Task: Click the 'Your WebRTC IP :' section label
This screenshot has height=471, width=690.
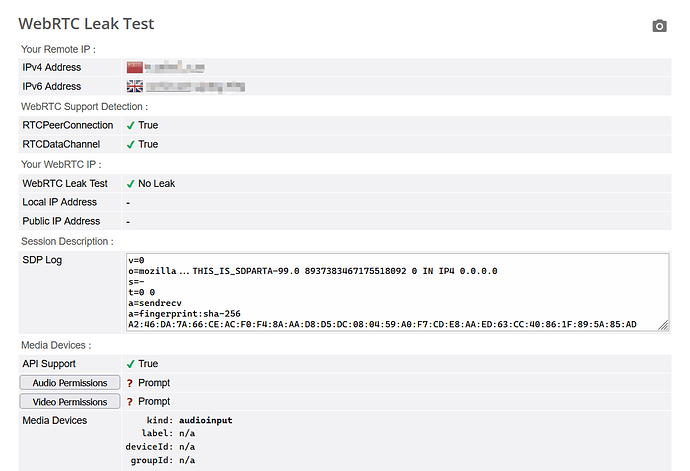Action: [x=61, y=164]
